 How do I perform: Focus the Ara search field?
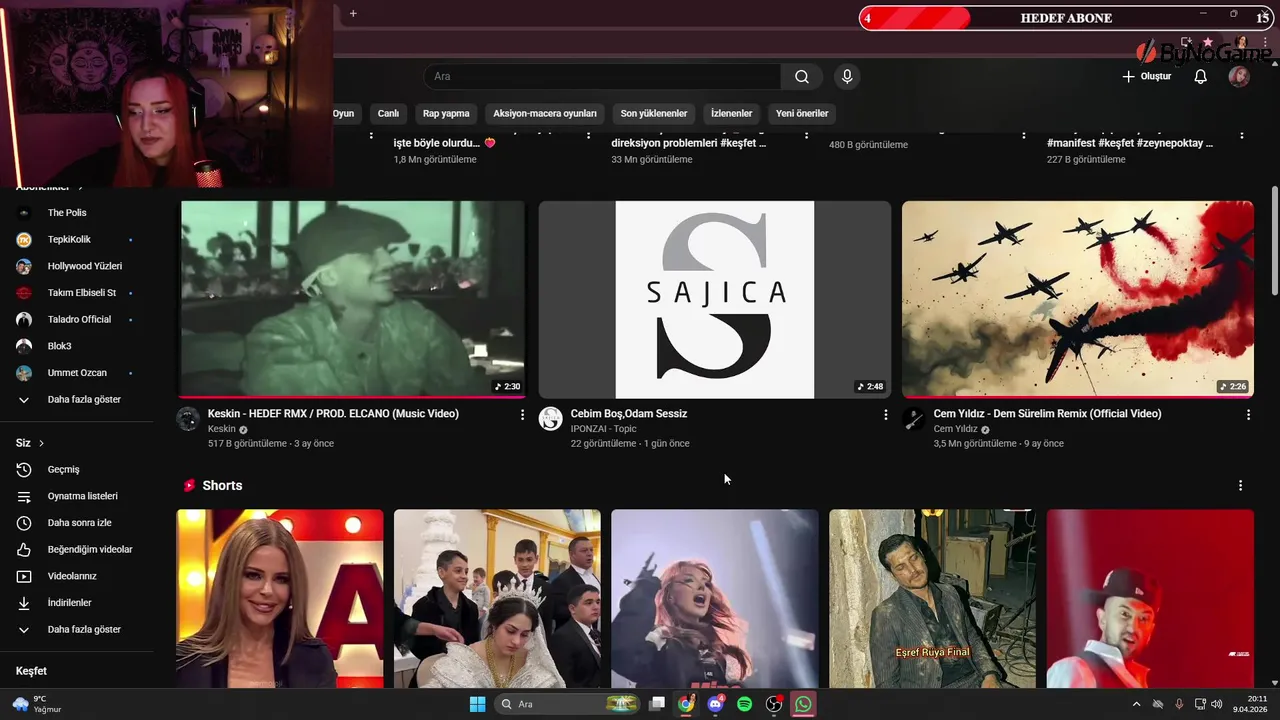pos(602,77)
